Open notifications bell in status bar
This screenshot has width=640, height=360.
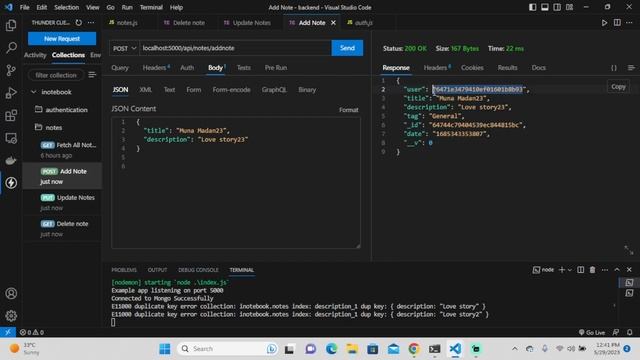[629, 332]
